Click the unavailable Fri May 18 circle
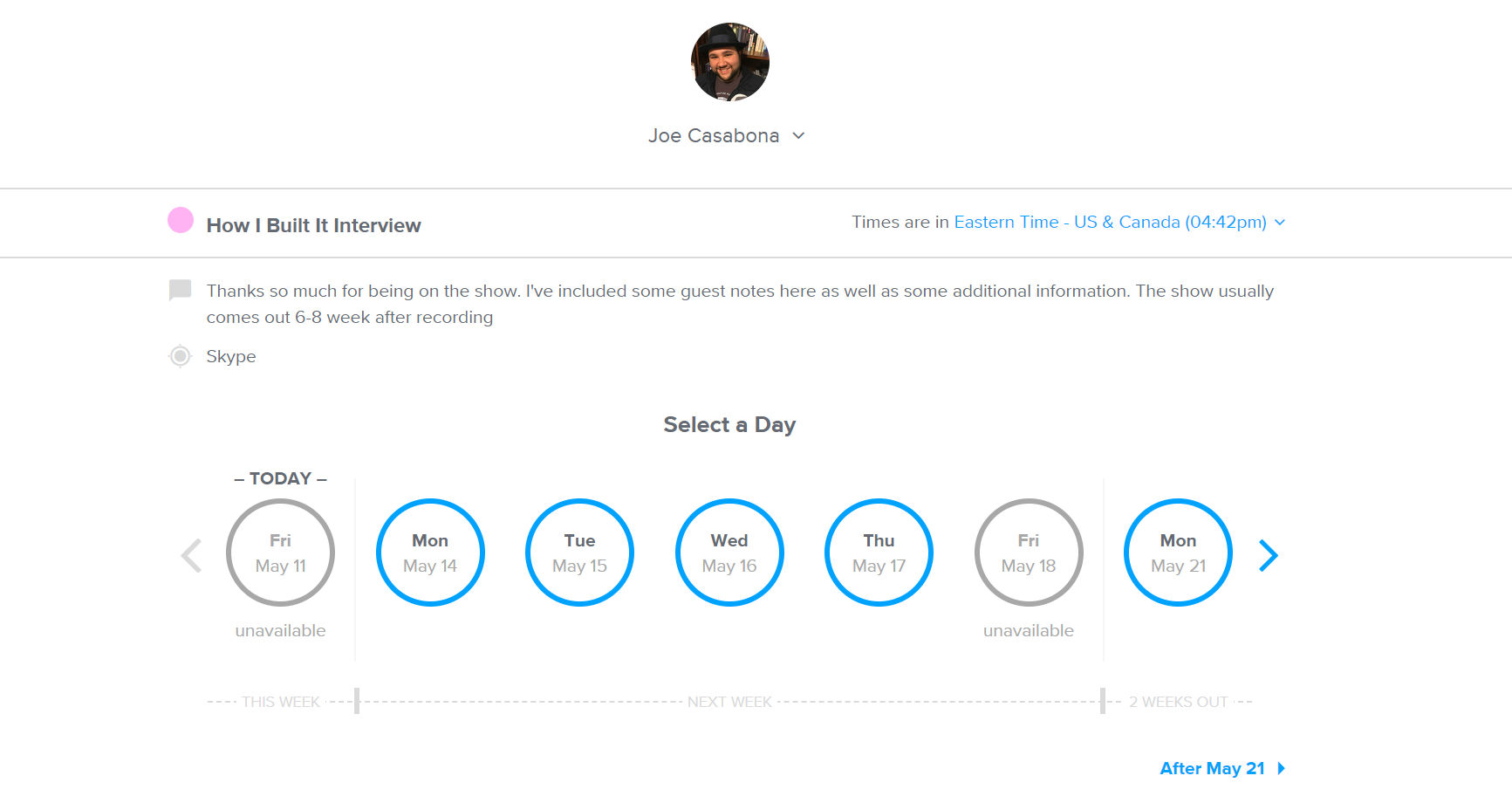This screenshot has height=810, width=1512. point(1029,553)
